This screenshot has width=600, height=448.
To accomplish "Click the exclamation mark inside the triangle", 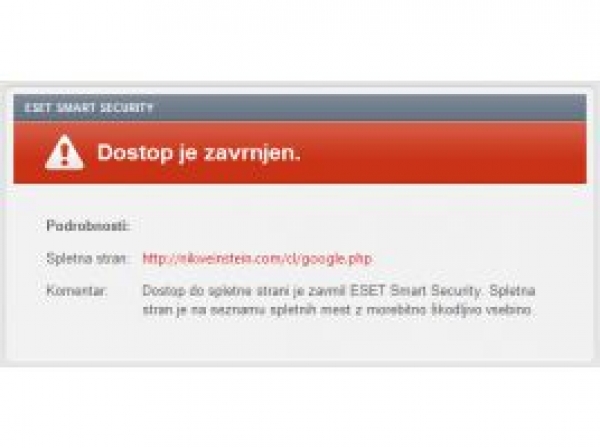I will click(64, 153).
